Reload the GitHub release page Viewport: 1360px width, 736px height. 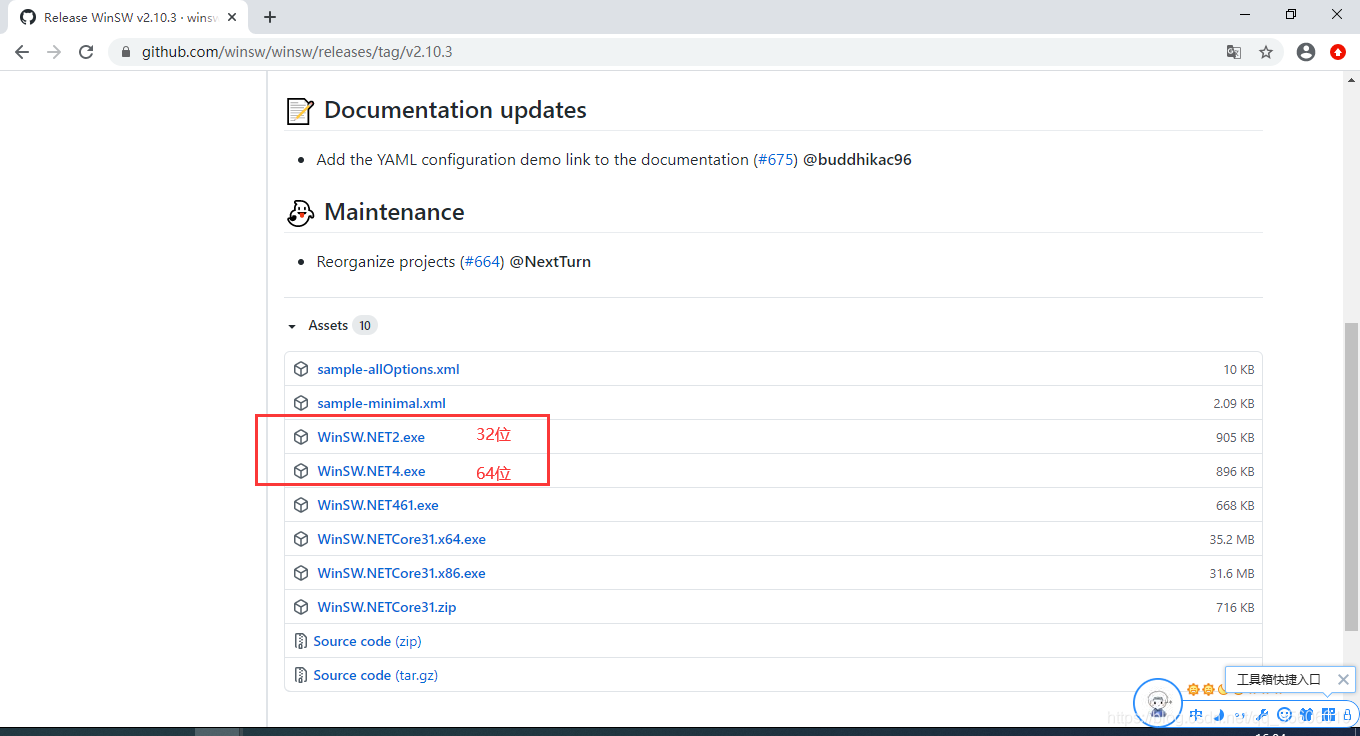[86, 52]
